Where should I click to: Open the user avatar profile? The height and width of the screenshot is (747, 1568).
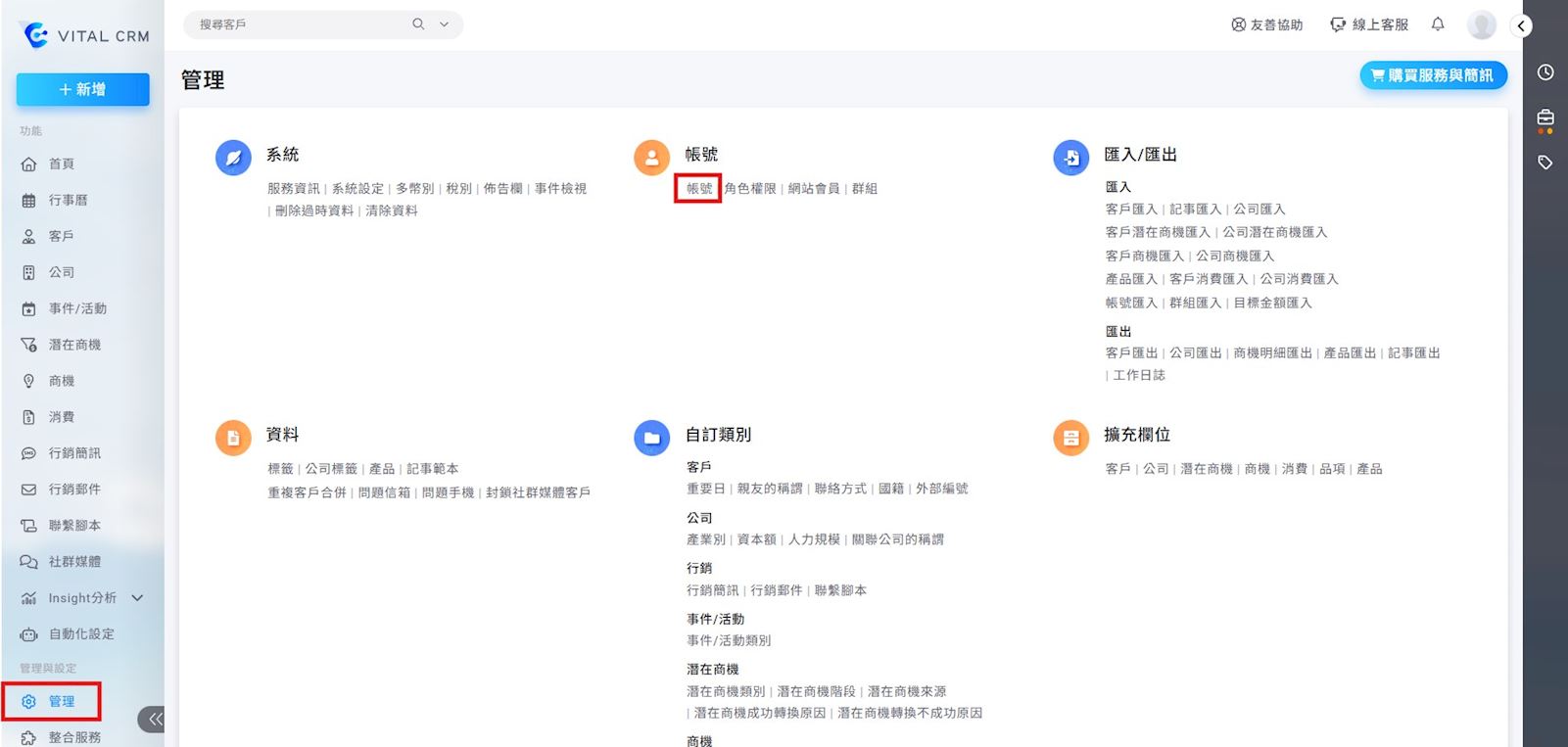point(1481,25)
